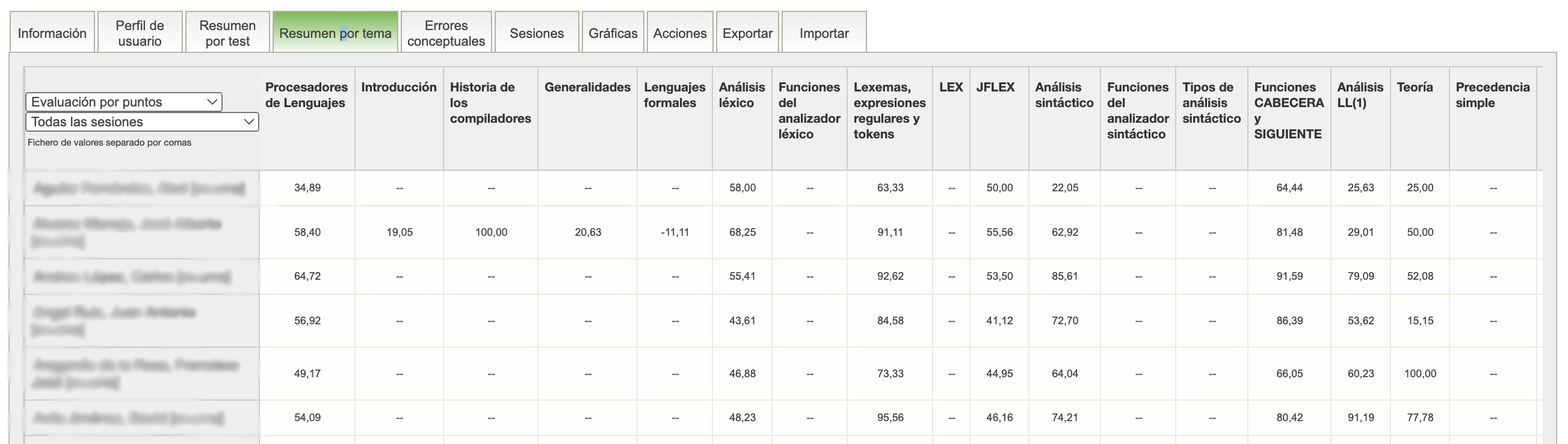This screenshot has height=444, width=1568.
Task: Switch to Perfil de usuario tab
Action: coord(140,34)
